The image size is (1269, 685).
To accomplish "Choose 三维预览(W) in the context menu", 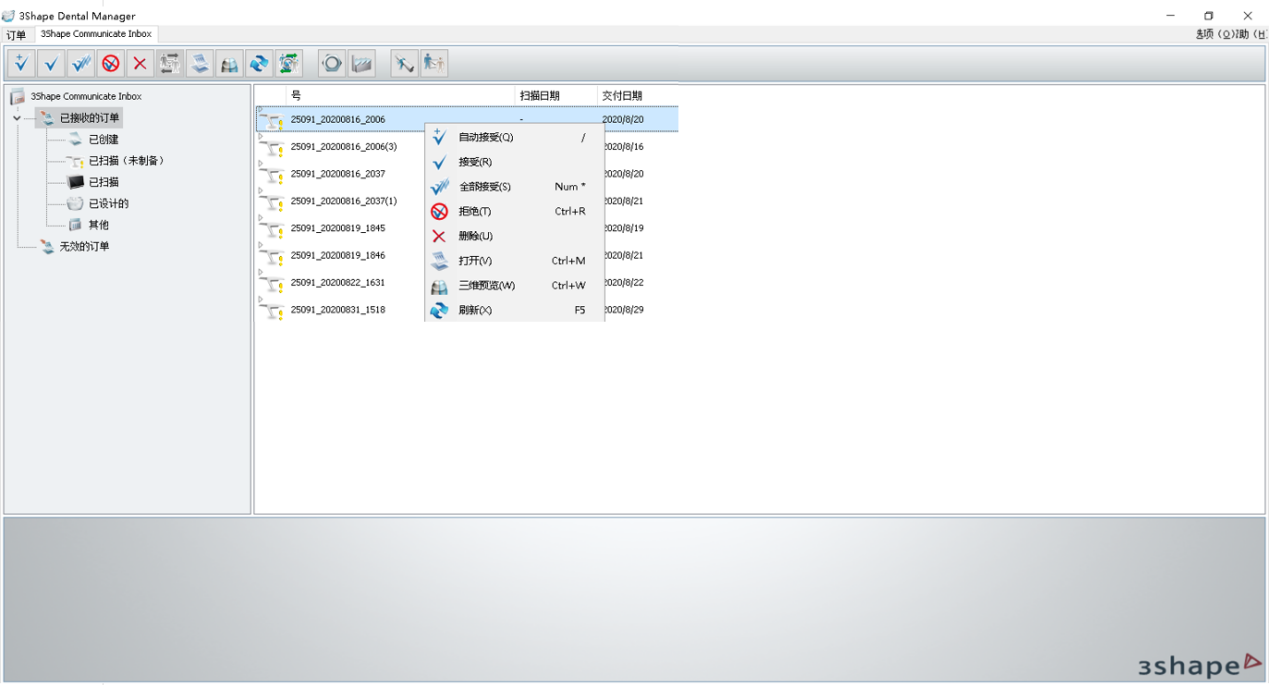I will [x=514, y=285].
